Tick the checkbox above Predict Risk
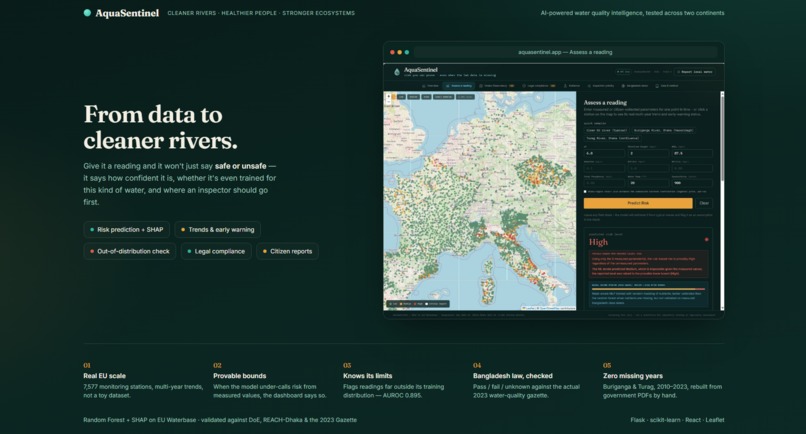The image size is (806, 434). click(x=585, y=192)
